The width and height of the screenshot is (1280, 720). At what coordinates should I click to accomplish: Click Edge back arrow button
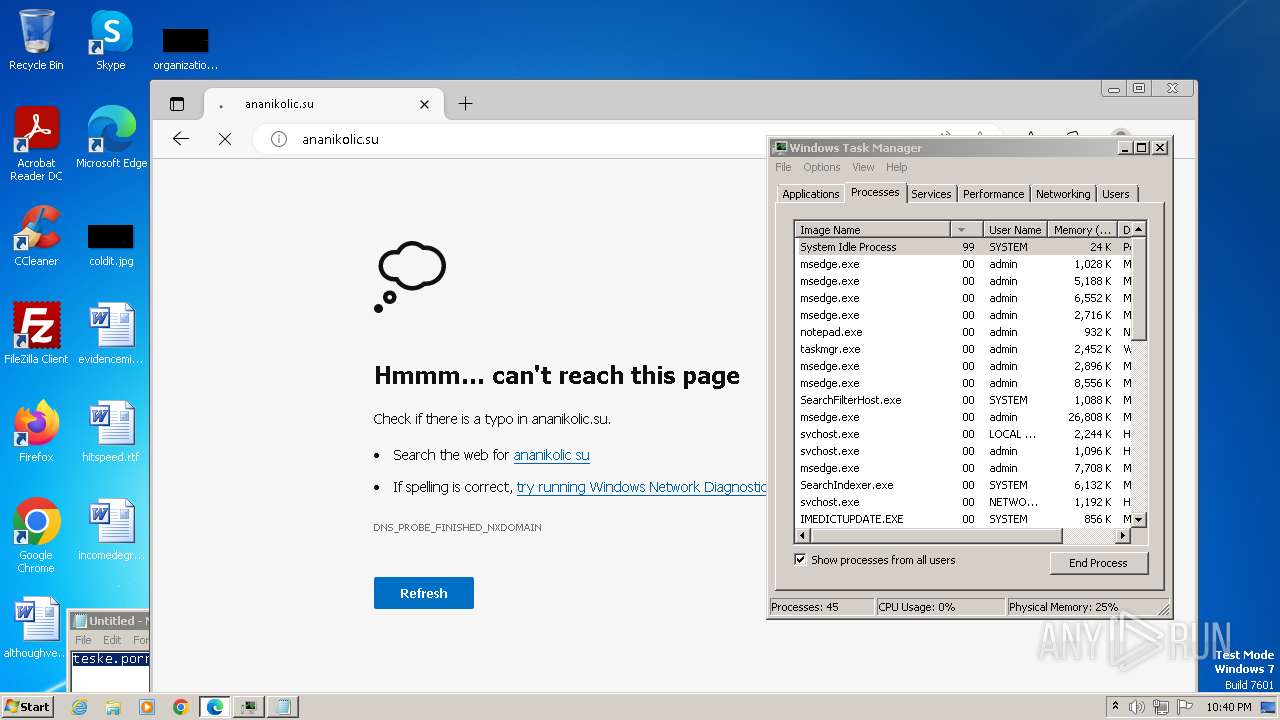181,139
